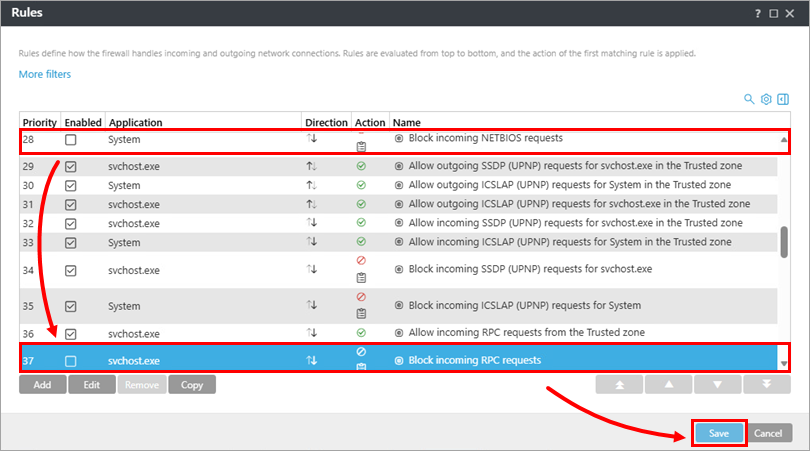Screen dimensions: 810x451
Task: Move rule to top with double-up arrow
Action: [x=619, y=384]
